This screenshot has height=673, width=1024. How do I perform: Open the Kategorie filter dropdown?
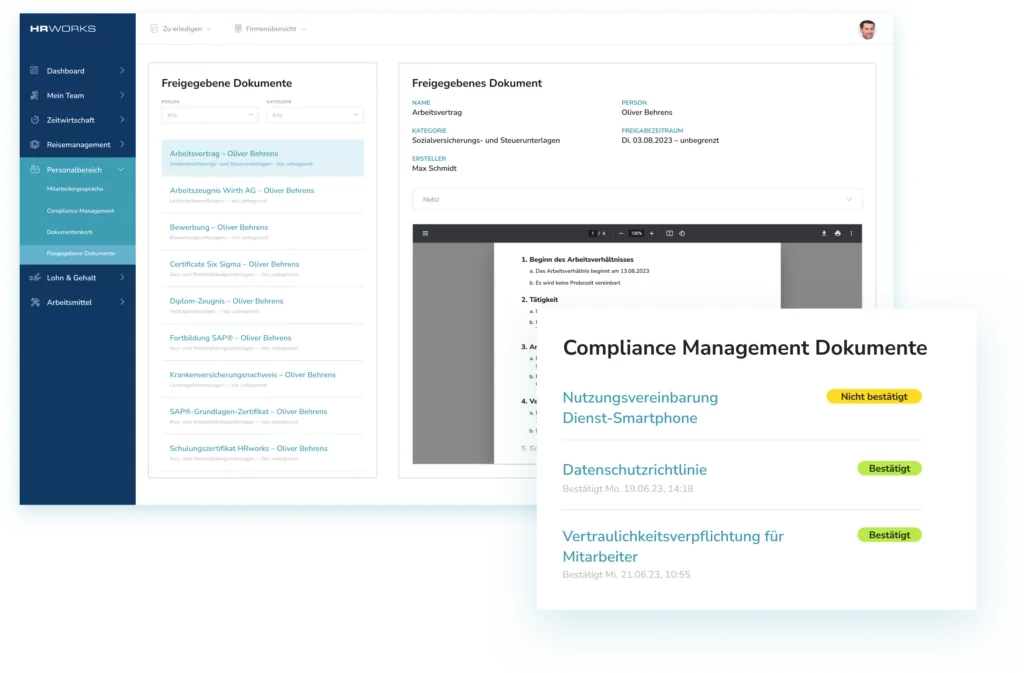[313, 115]
